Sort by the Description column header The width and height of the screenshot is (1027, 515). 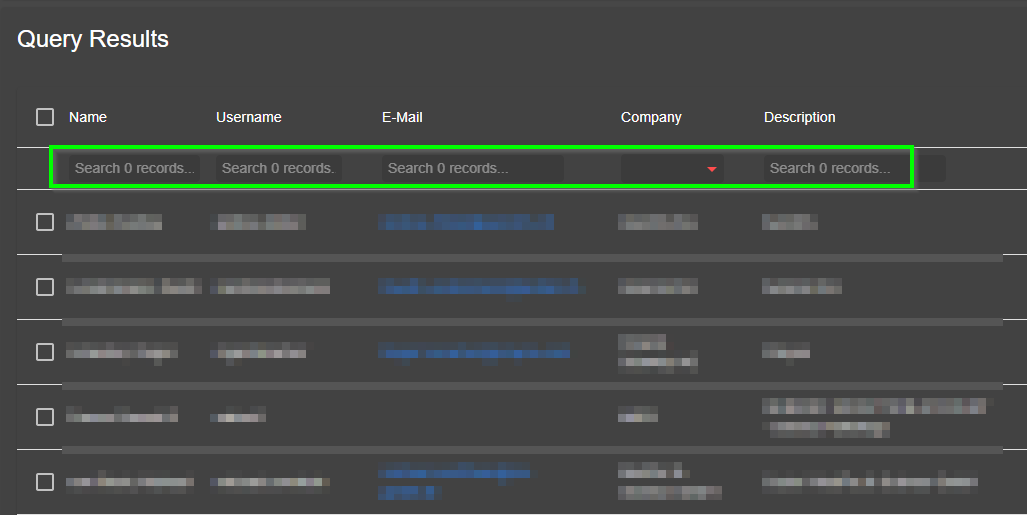pos(800,117)
